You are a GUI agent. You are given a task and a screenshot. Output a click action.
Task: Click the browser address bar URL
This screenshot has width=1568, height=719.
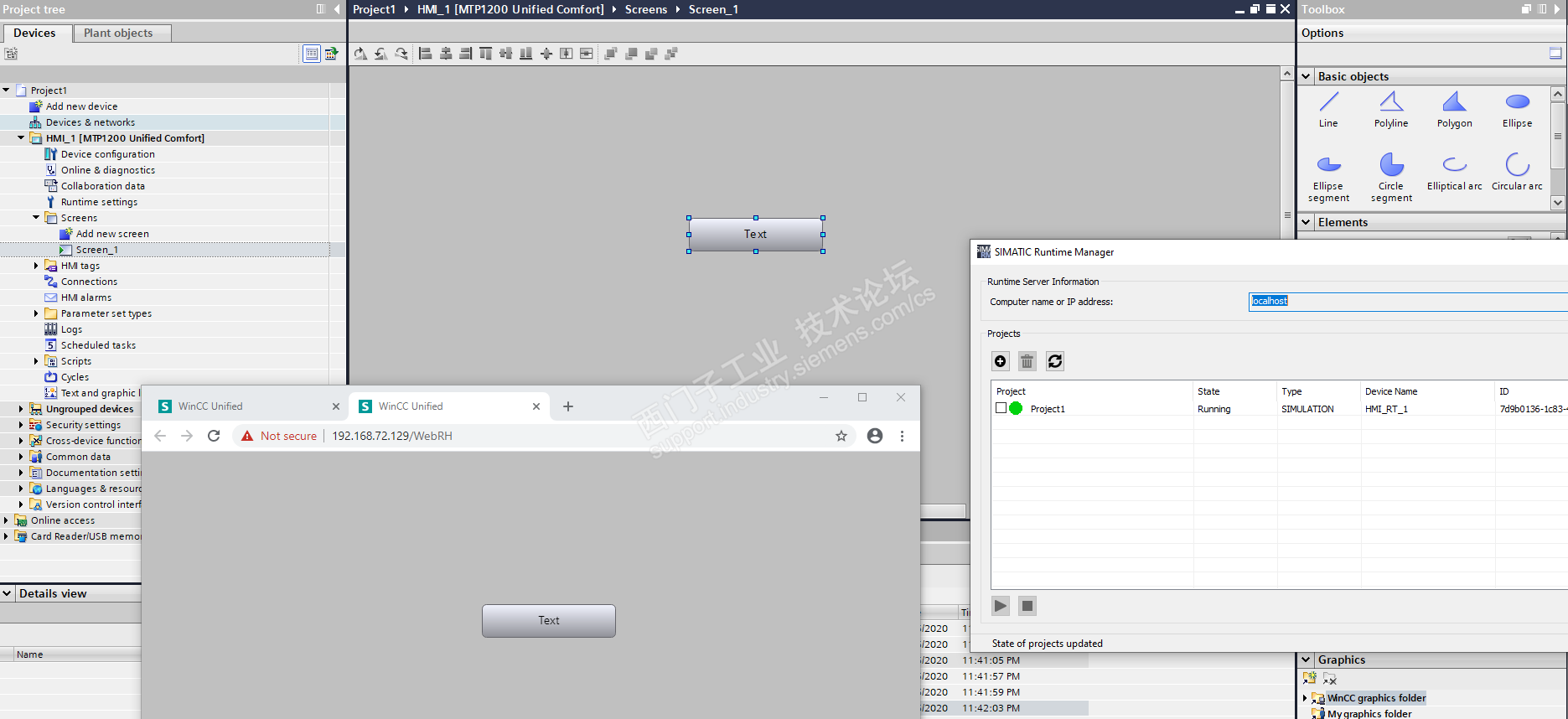coord(392,436)
